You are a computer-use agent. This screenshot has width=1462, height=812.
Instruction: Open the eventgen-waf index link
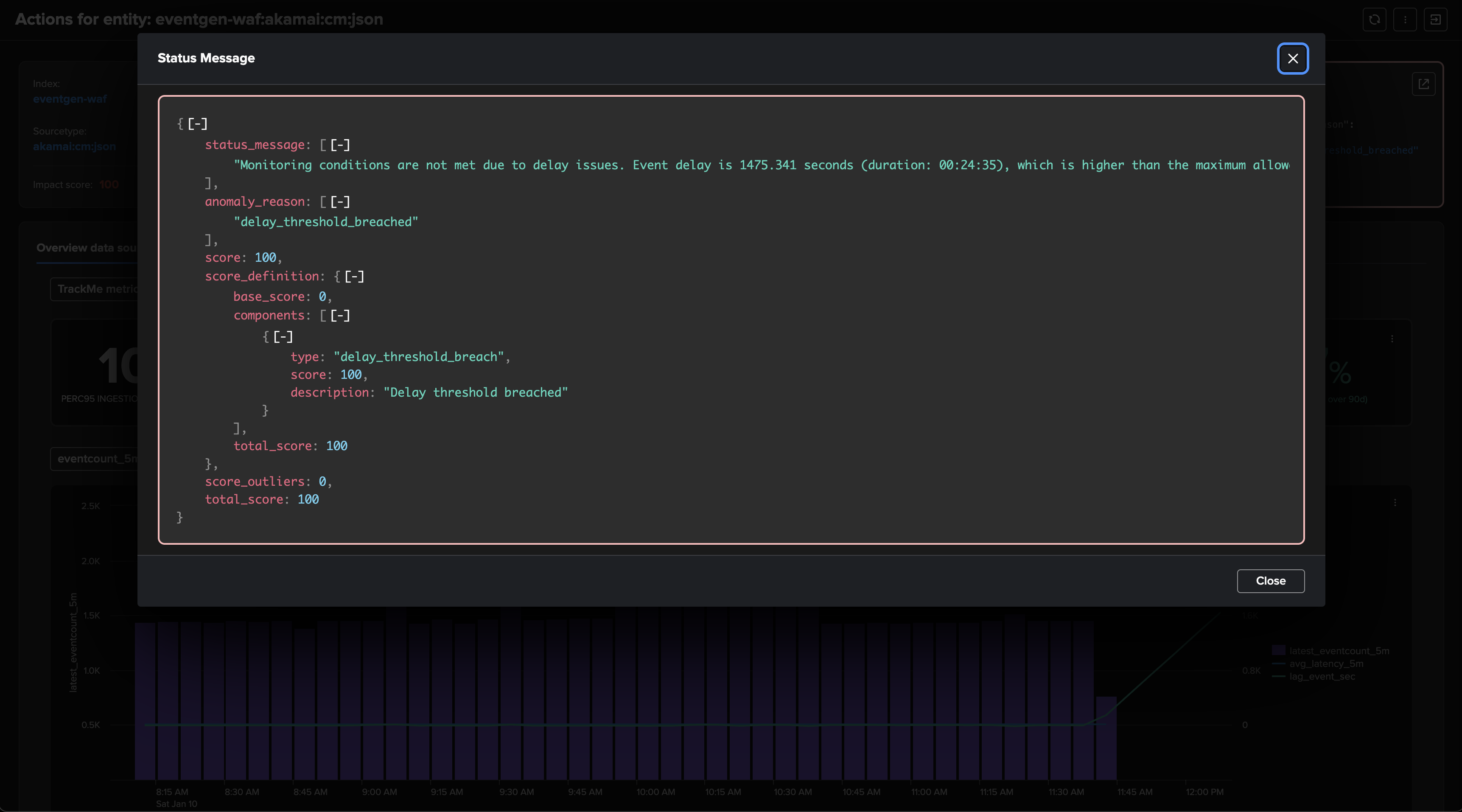70,99
